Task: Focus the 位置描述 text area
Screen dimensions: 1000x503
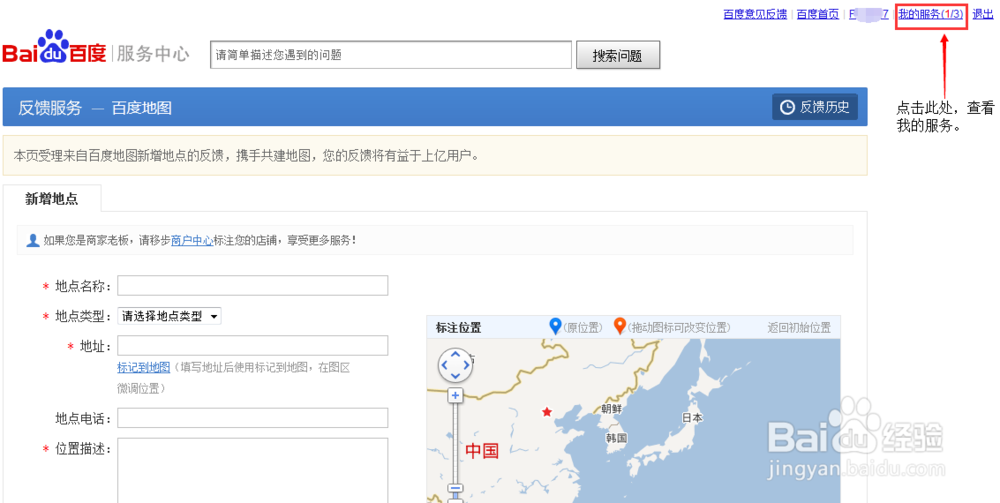Action: coord(253,470)
